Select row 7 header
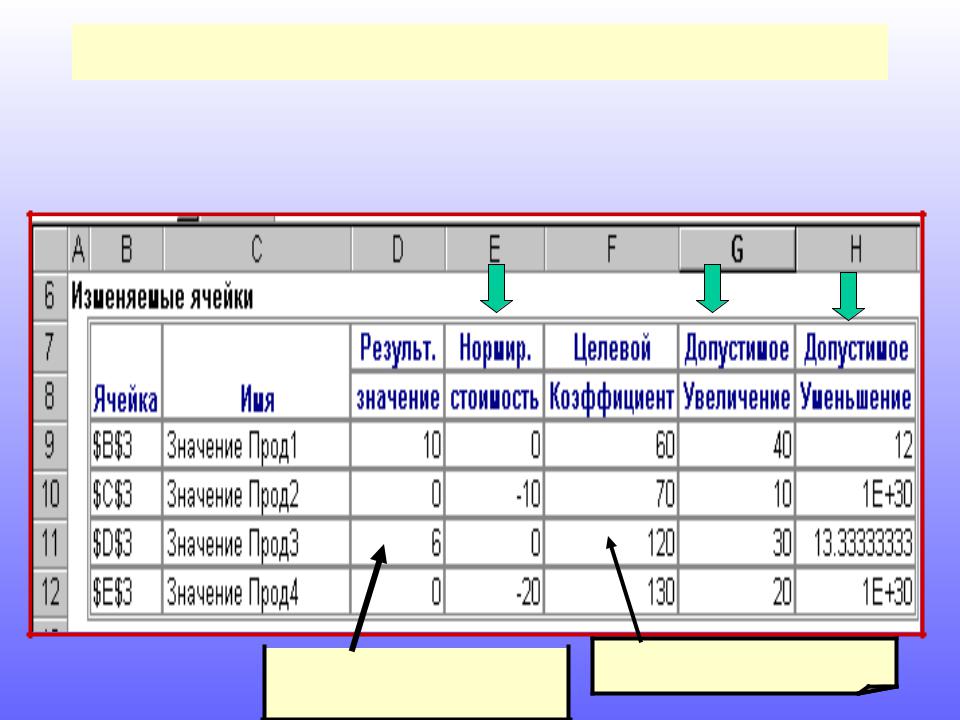960x720 pixels. pyautogui.click(x=50, y=347)
